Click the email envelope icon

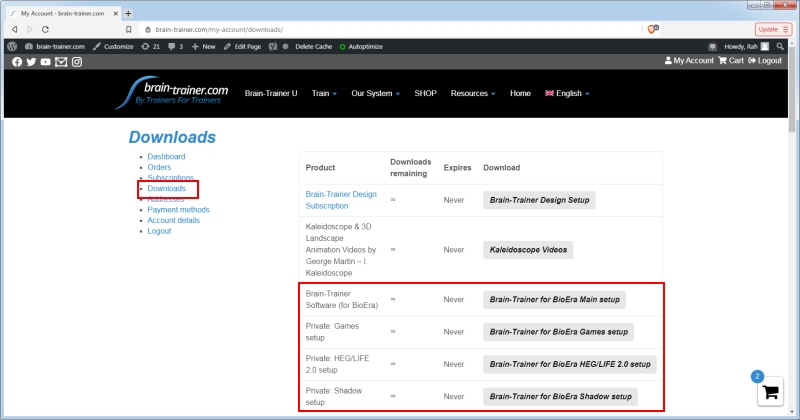click(61, 62)
